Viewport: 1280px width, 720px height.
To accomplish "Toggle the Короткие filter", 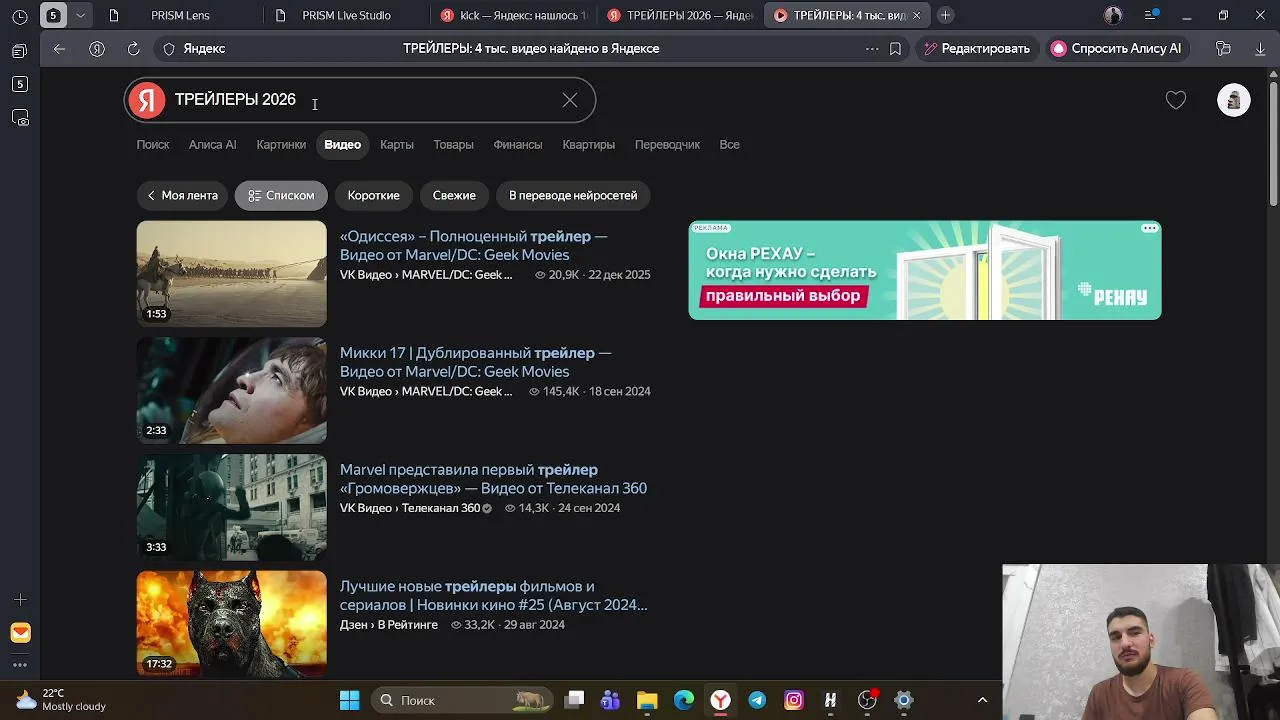I will coord(374,195).
